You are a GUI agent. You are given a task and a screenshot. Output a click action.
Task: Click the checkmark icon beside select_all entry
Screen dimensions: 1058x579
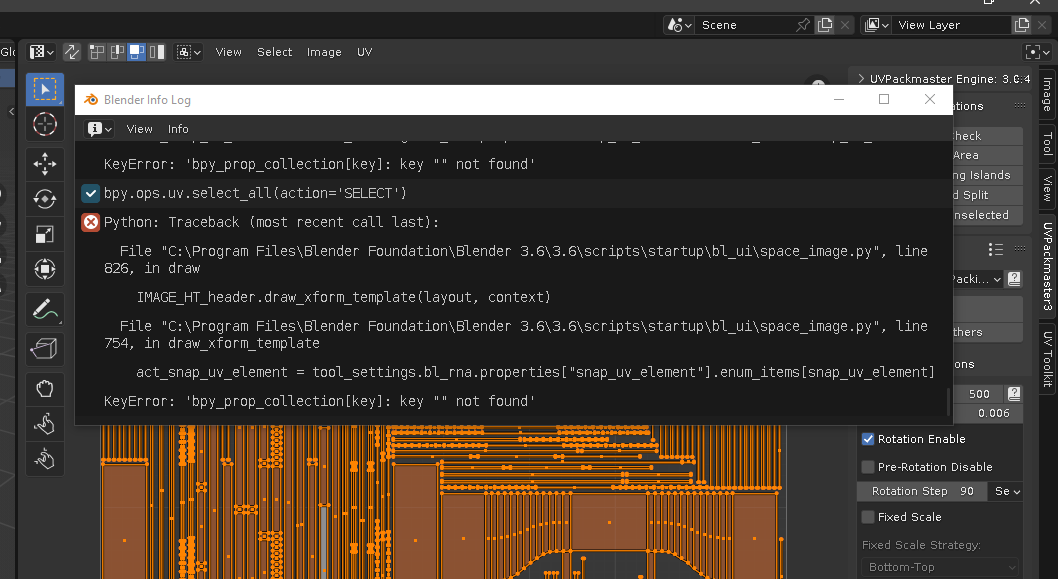coord(90,194)
